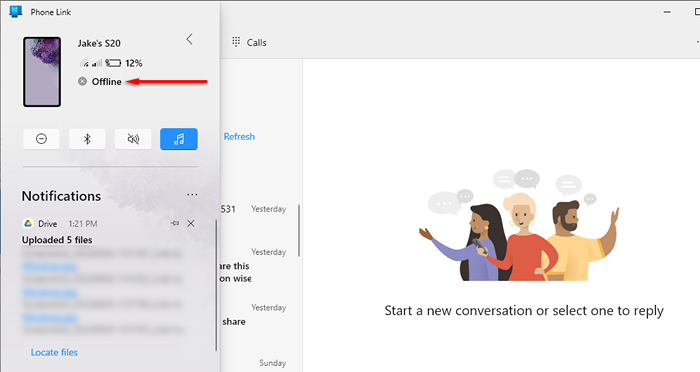The image size is (700, 372).
Task: Collapse the phone panel with the left chevron
Action: (190, 39)
